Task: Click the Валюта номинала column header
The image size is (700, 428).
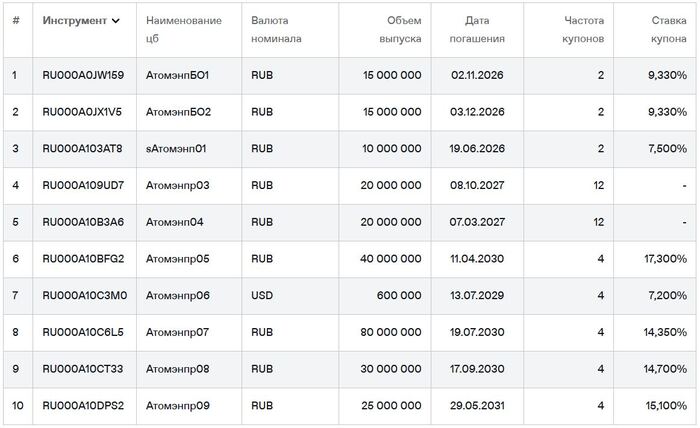Action: pyautogui.click(x=276, y=29)
